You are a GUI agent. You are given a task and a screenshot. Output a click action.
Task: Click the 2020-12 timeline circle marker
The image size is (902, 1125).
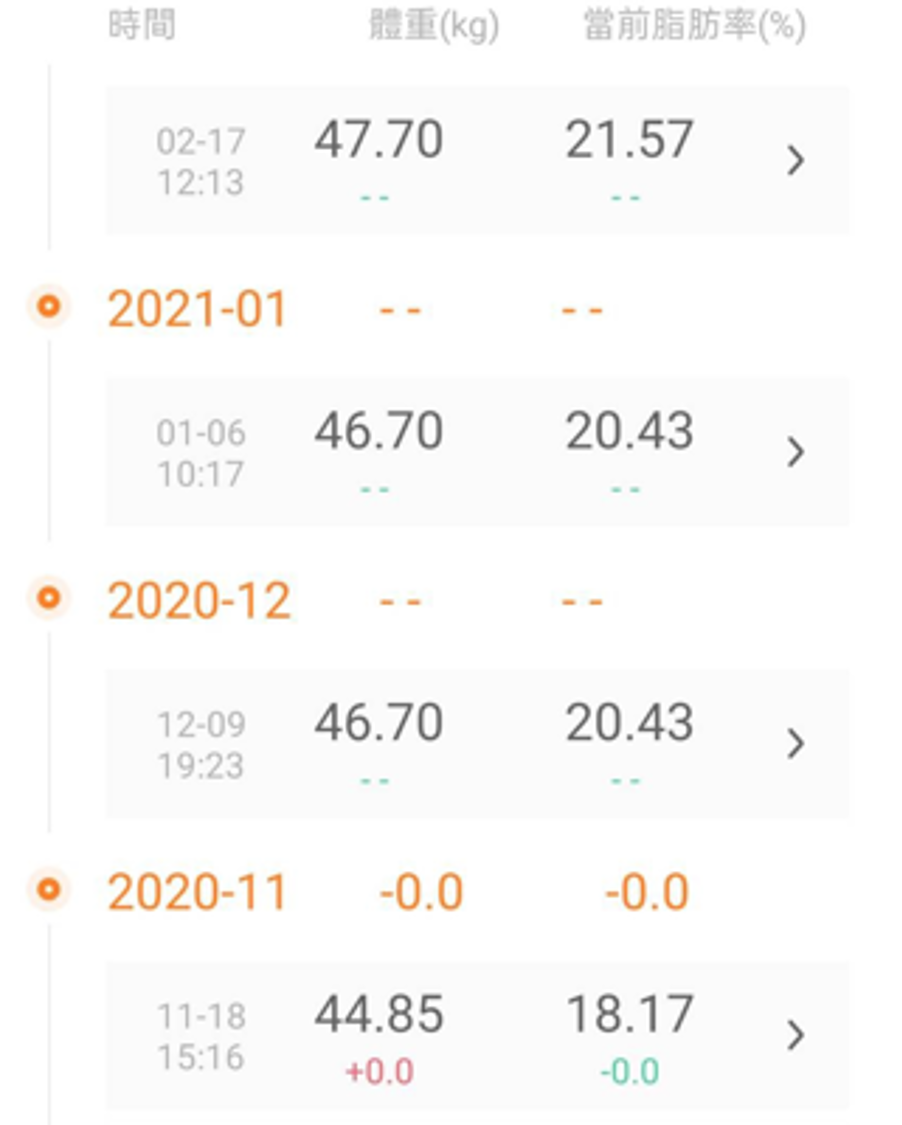click(x=49, y=598)
